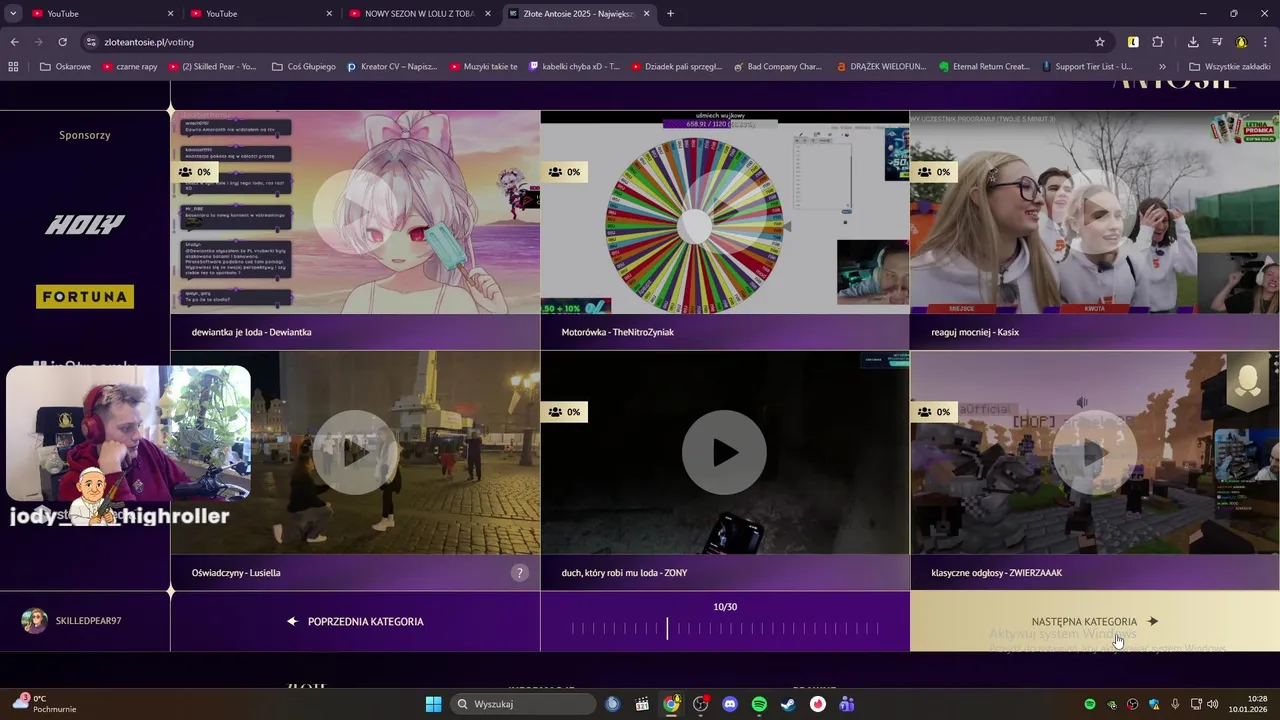Bookmark this page with the star icon
The width and height of the screenshot is (1280, 720).
[1100, 42]
